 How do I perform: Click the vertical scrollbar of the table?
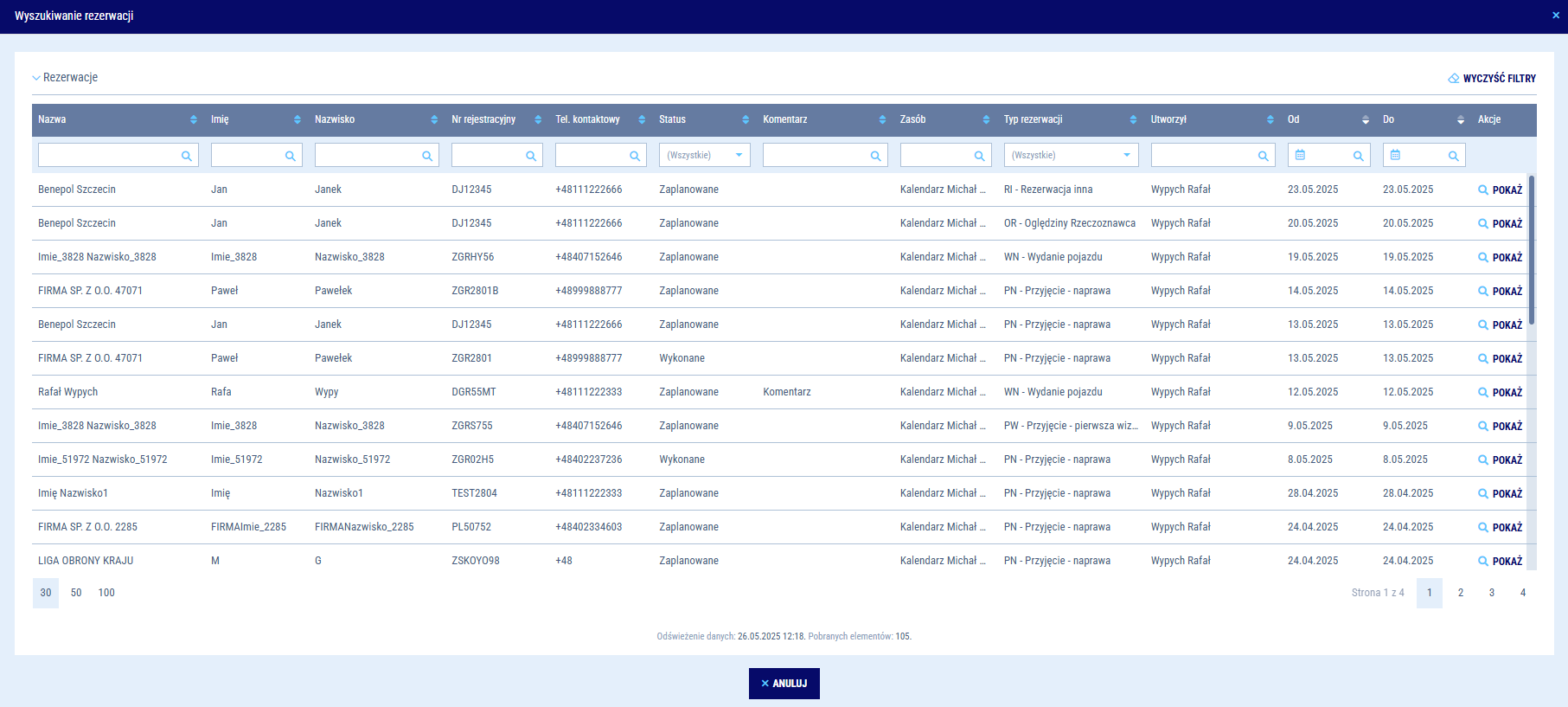[1531, 251]
